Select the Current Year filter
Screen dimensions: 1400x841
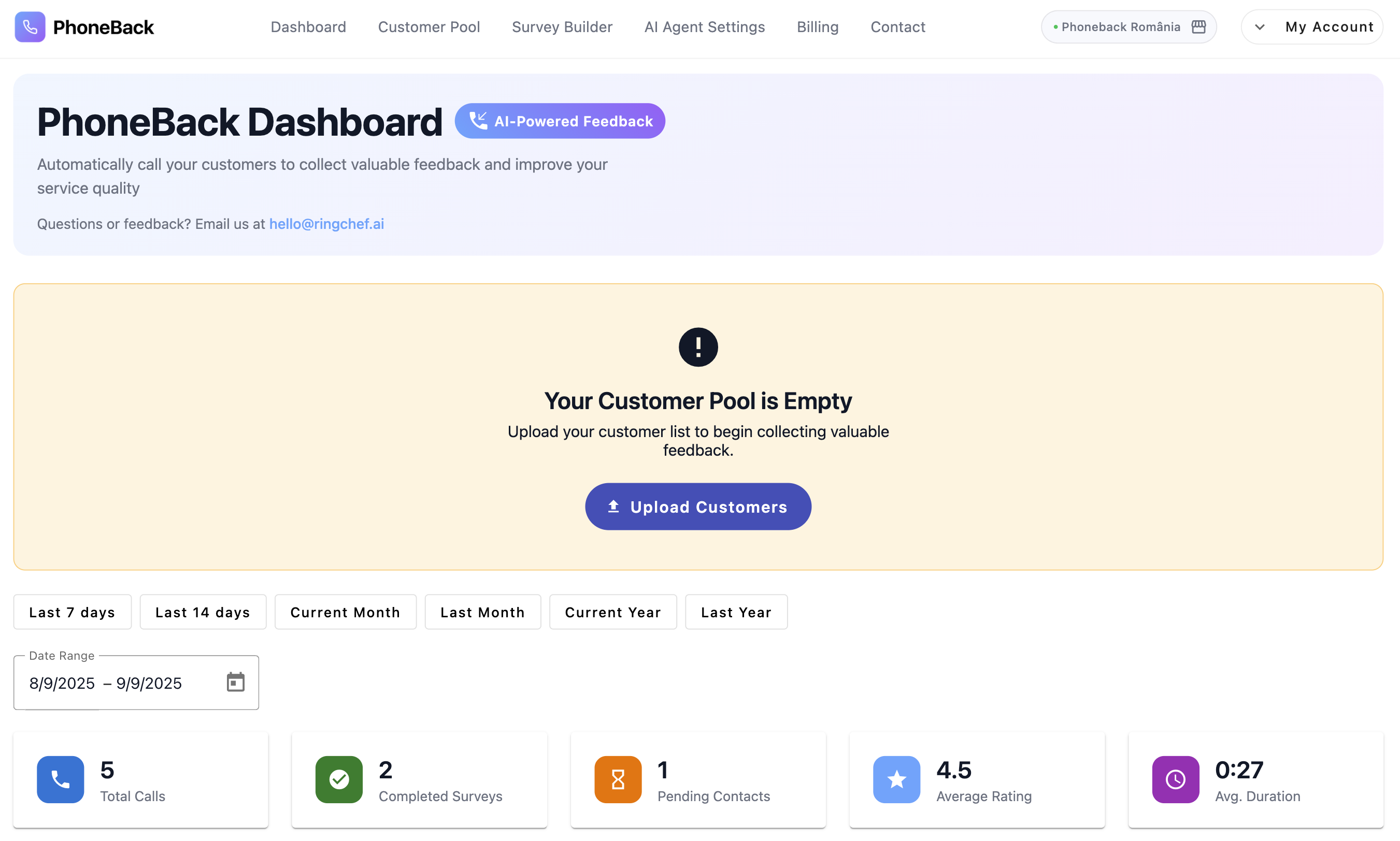pyautogui.click(x=613, y=612)
